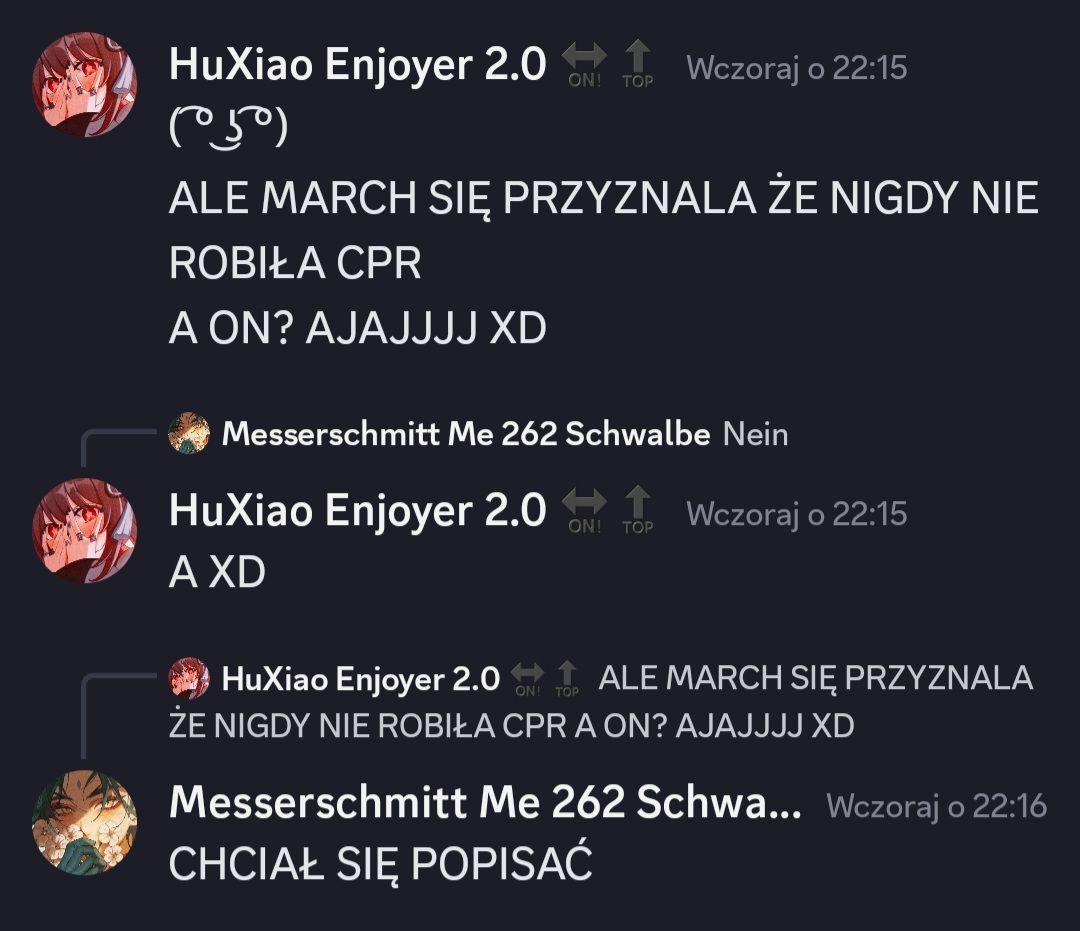Viewport: 1080px width, 931px height.
Task: Jump to replied message ALE MARCH SIĘ PRZYZNALA preview
Action: [600, 702]
